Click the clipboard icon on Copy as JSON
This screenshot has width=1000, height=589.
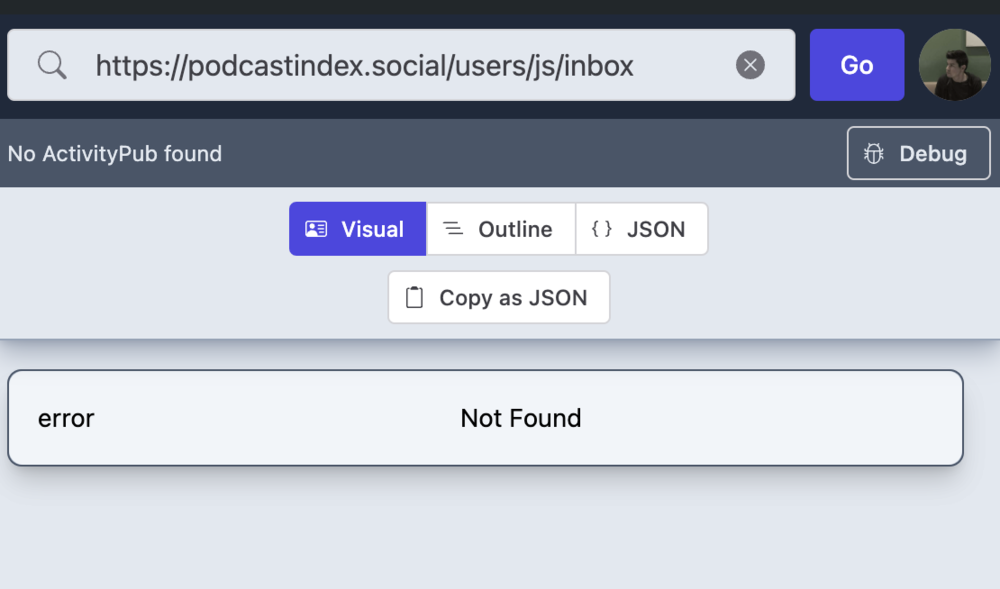click(x=414, y=298)
